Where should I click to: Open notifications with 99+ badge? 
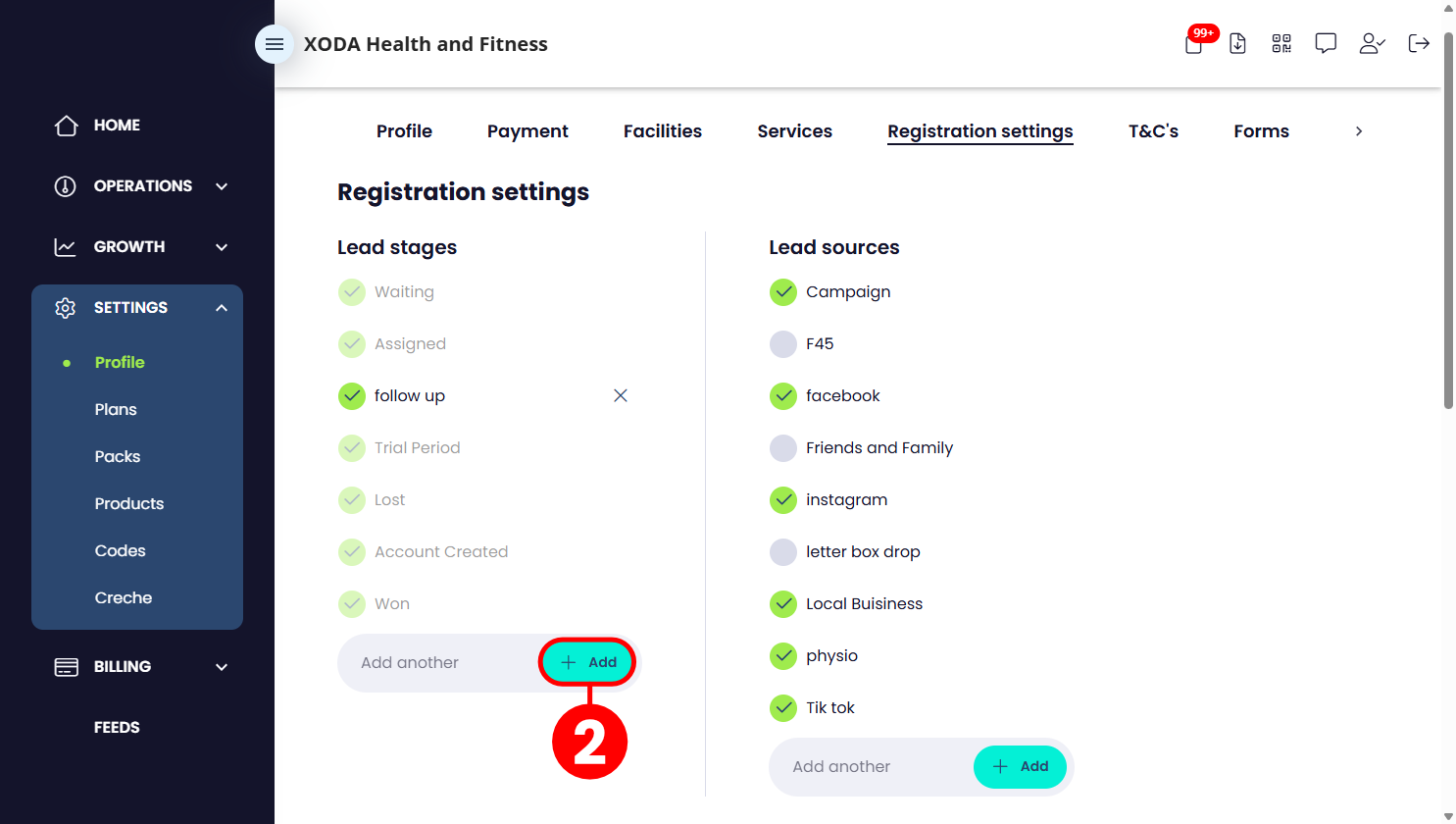[1194, 43]
